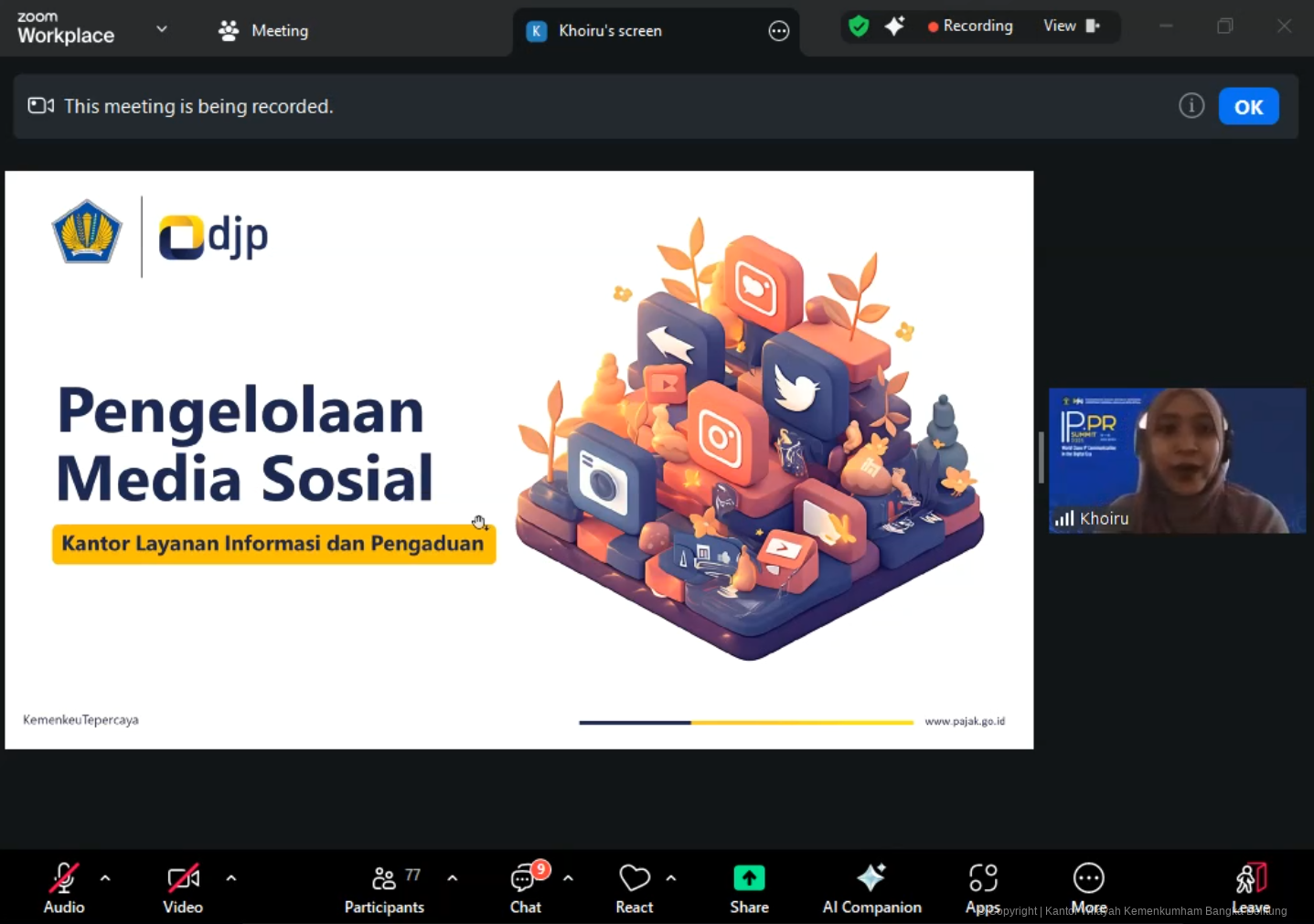The image size is (1314, 924).
Task: Leave the meeting
Action: coord(1250,879)
